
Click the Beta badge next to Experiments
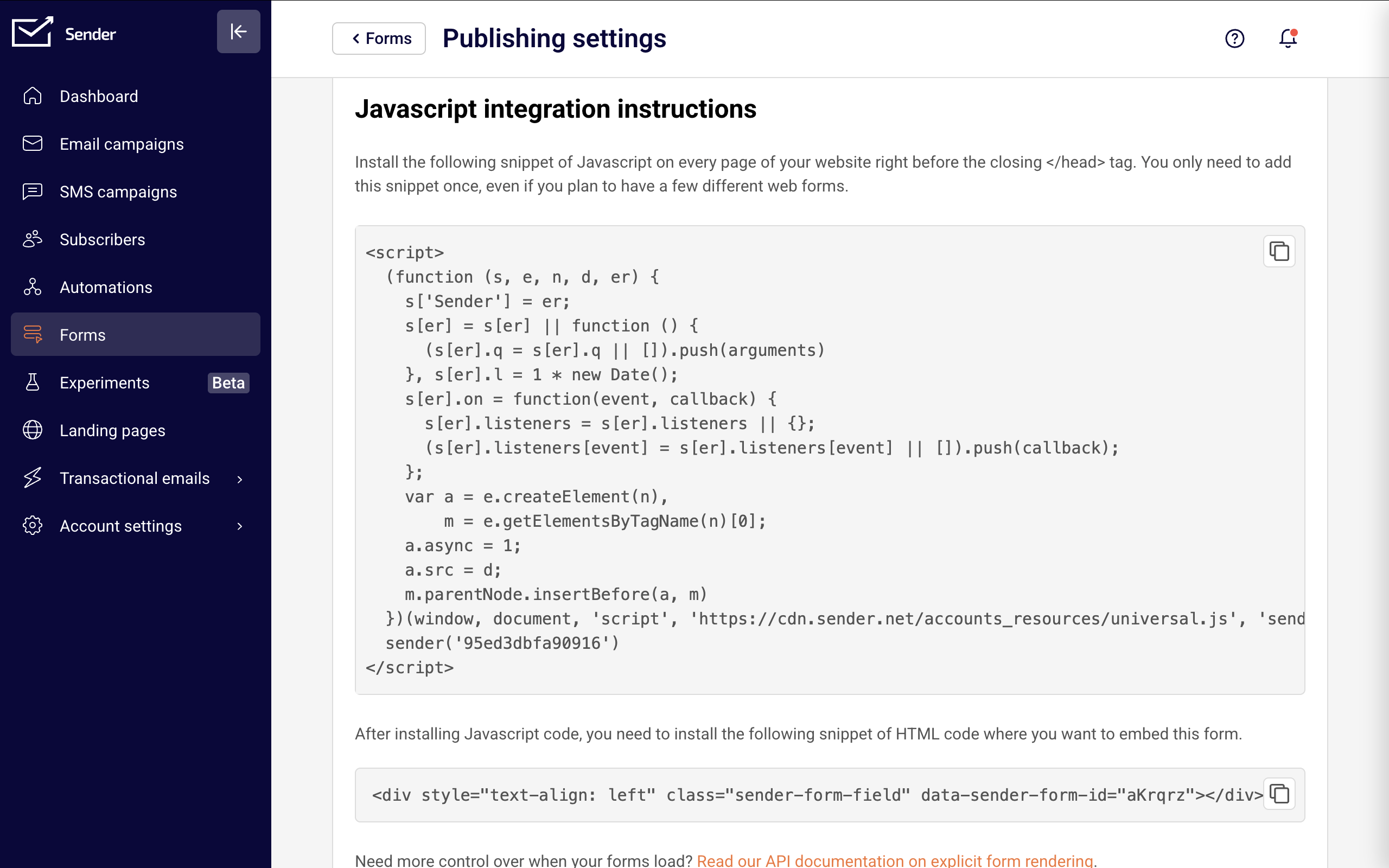tap(228, 383)
